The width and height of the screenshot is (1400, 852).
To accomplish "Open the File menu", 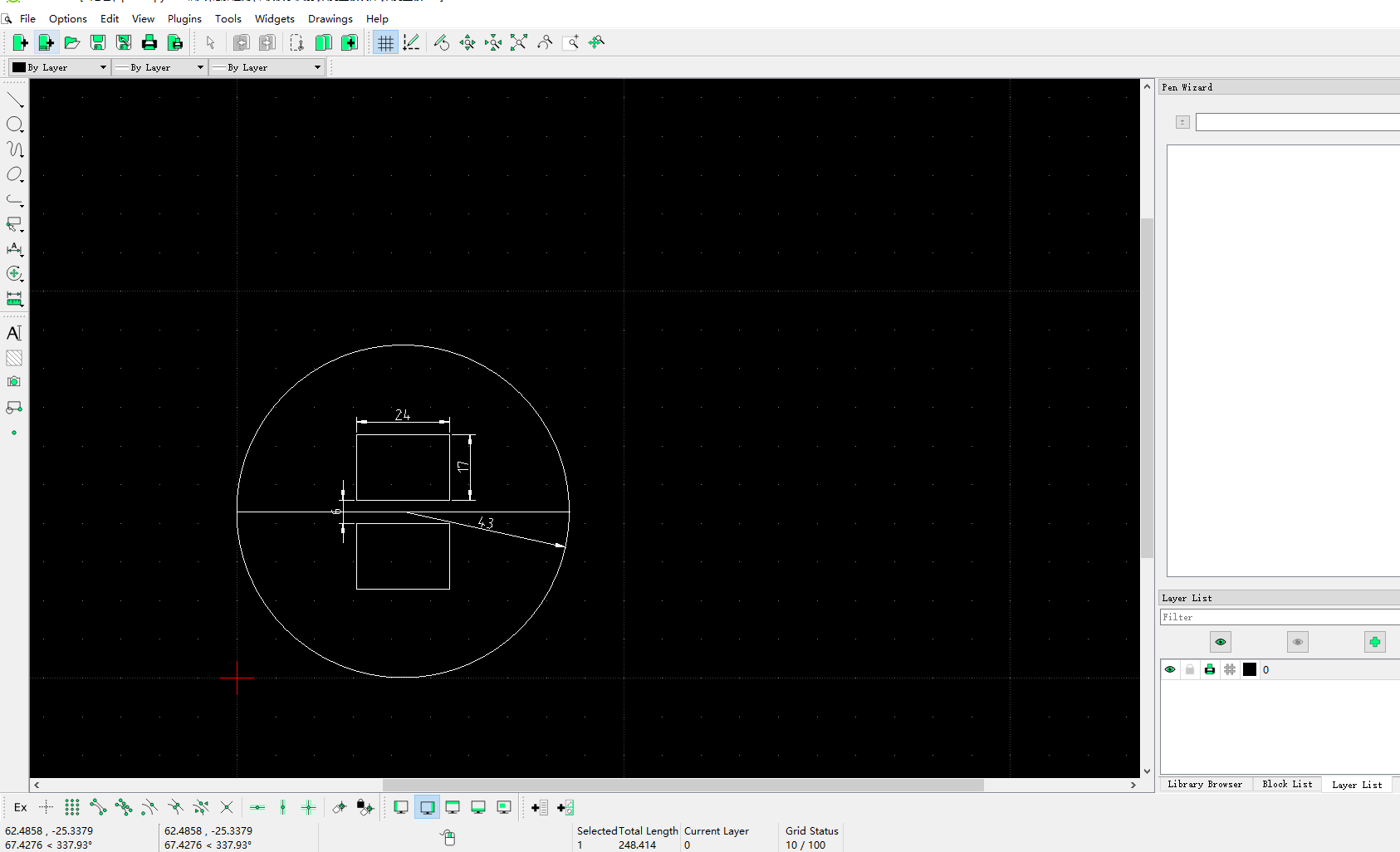I will [27, 18].
